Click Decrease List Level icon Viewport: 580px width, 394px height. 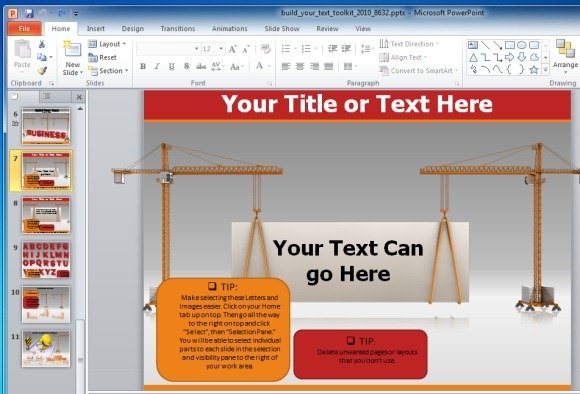[x=333, y=48]
